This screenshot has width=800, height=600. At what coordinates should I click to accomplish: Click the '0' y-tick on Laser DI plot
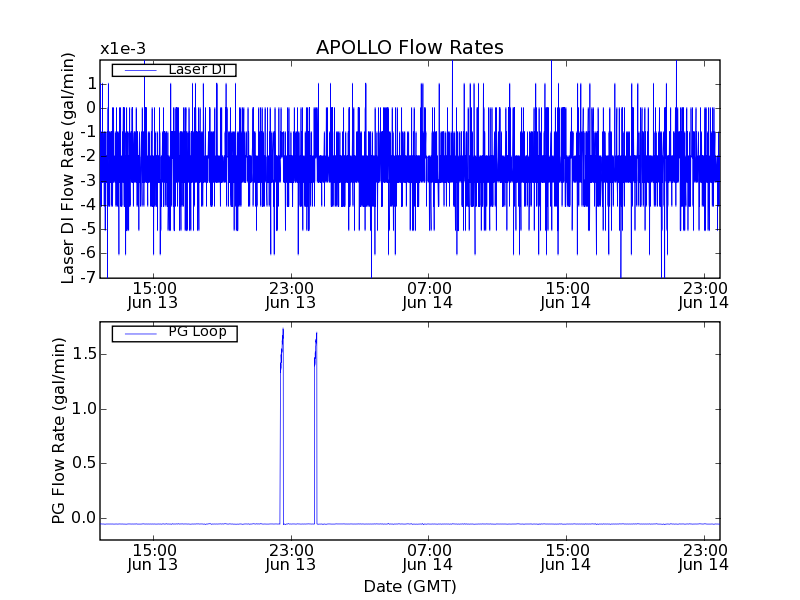pos(91,108)
